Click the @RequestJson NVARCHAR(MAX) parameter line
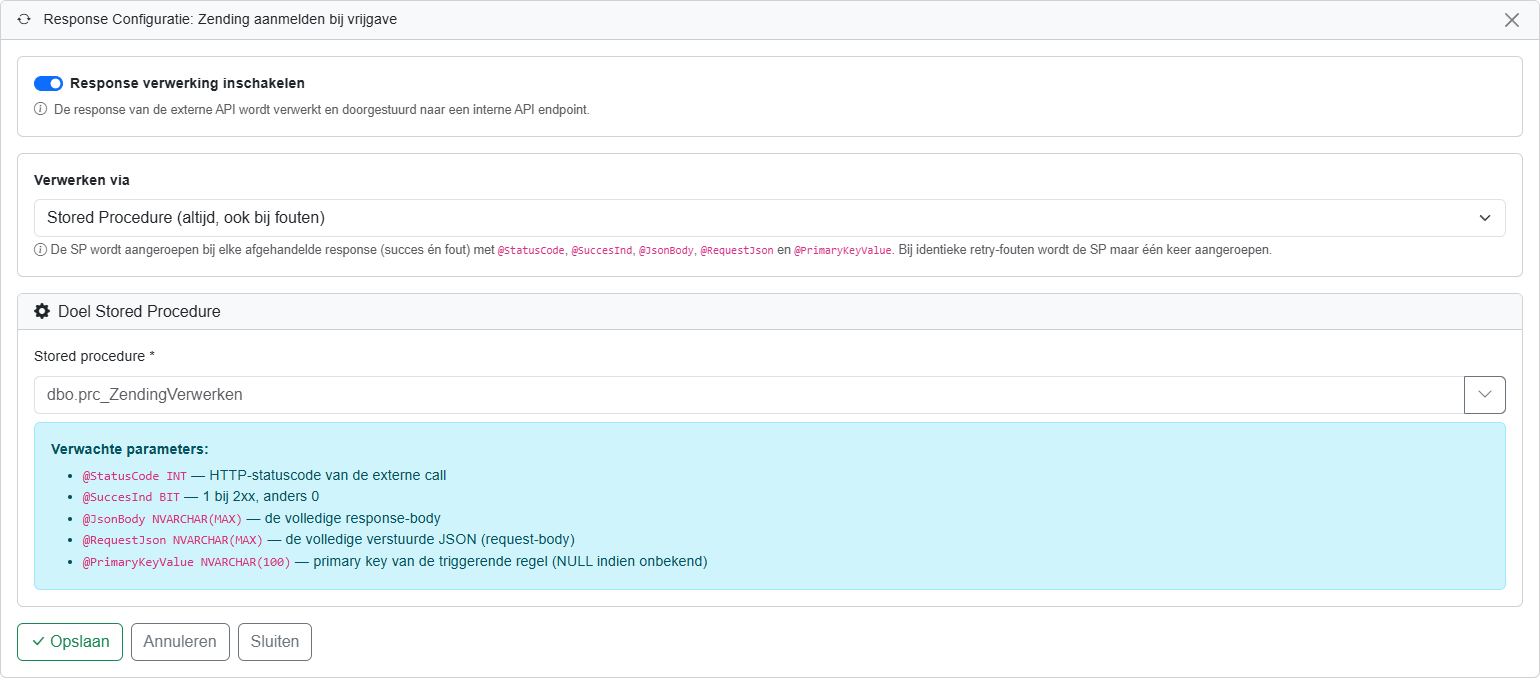This screenshot has width=1540, height=678. (329, 540)
